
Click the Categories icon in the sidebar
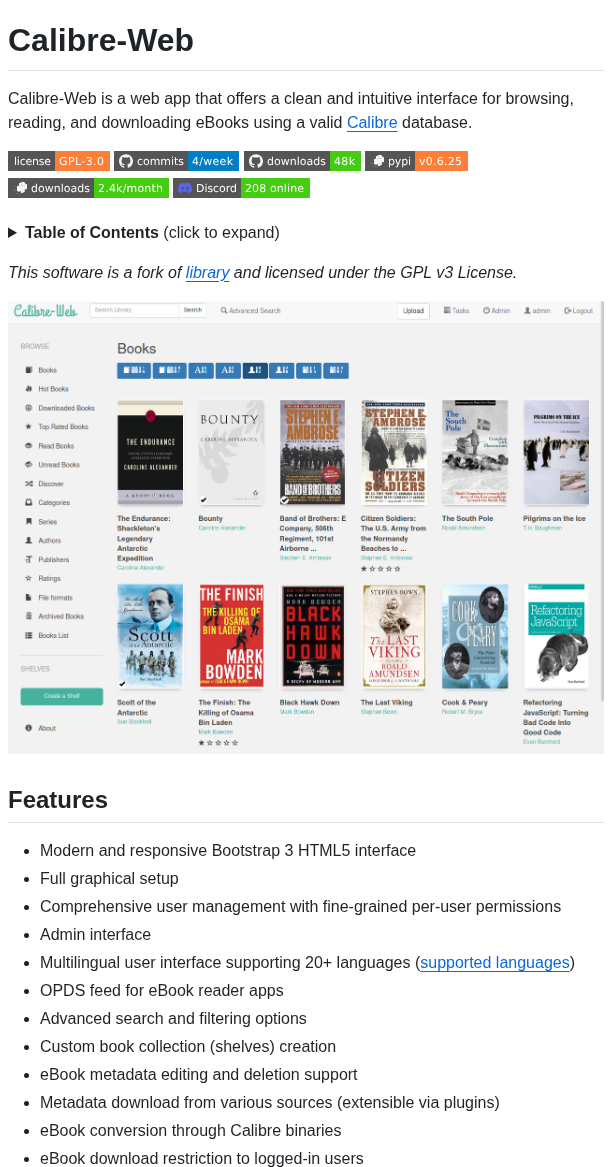pyautogui.click(x=29, y=502)
